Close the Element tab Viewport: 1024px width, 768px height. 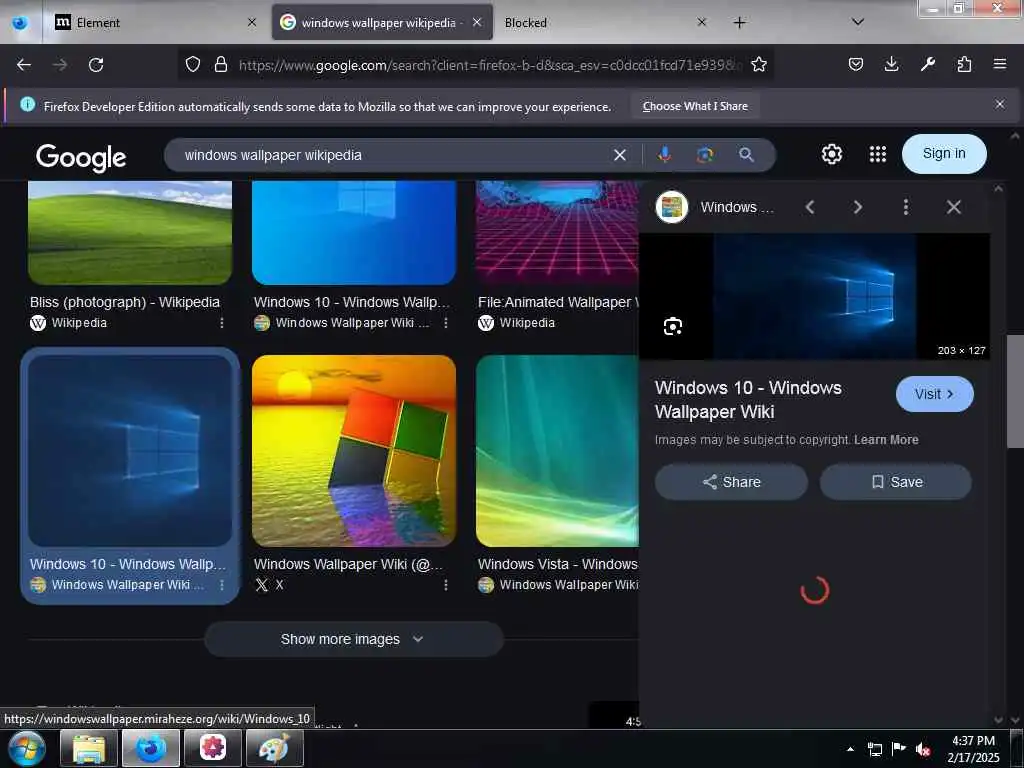point(252,23)
